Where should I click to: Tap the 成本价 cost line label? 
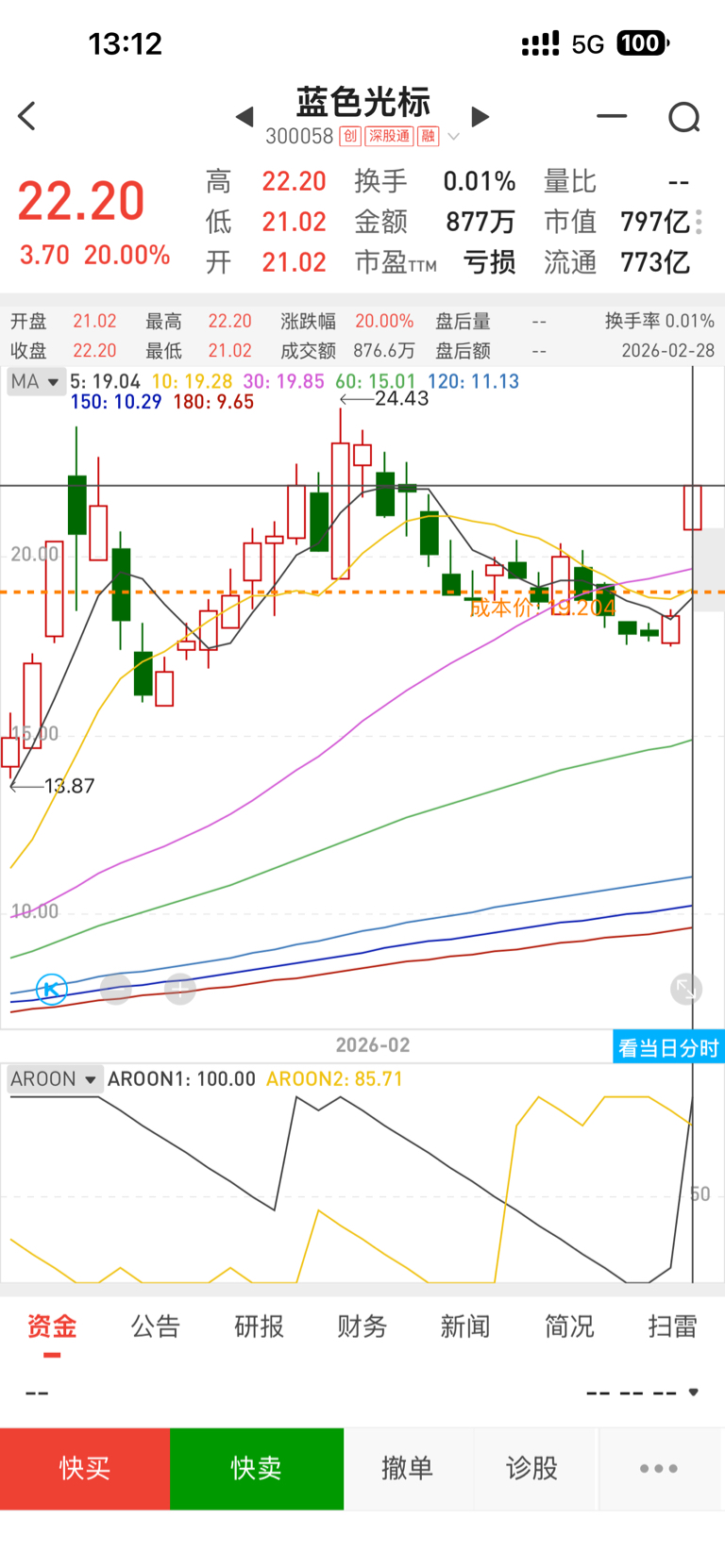[x=543, y=608]
